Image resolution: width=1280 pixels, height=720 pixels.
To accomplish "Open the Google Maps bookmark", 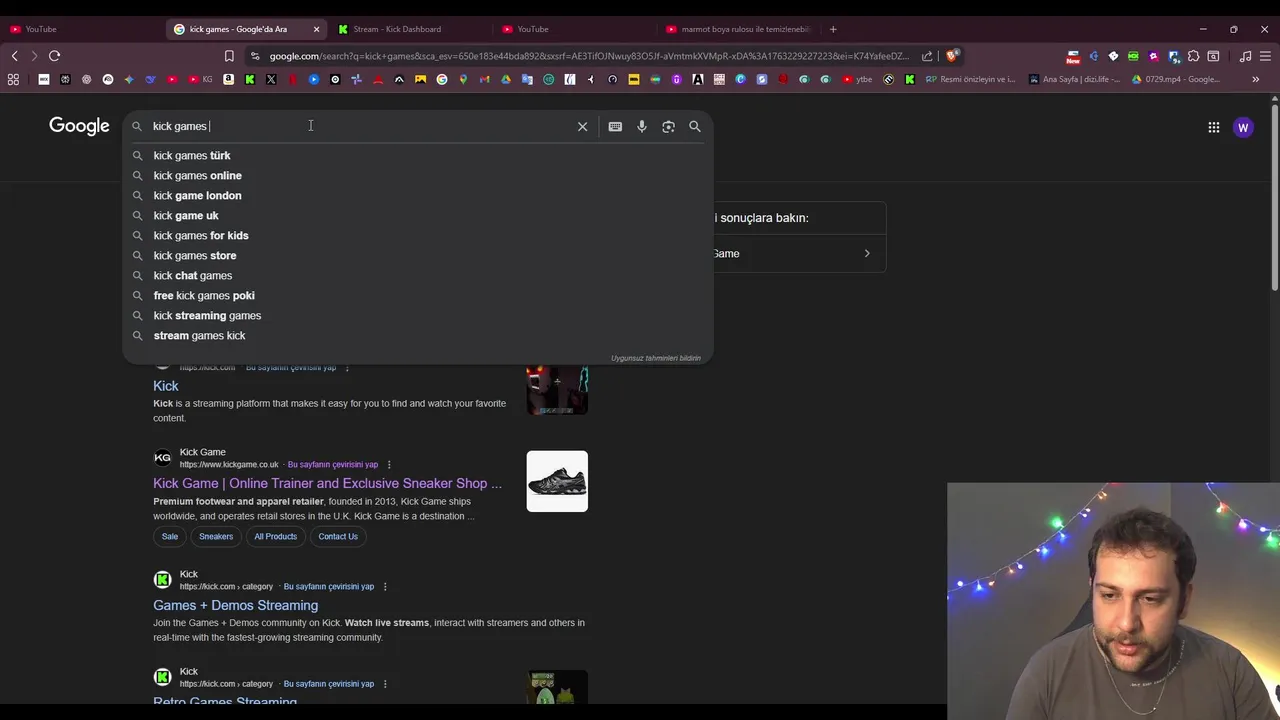I will [463, 79].
